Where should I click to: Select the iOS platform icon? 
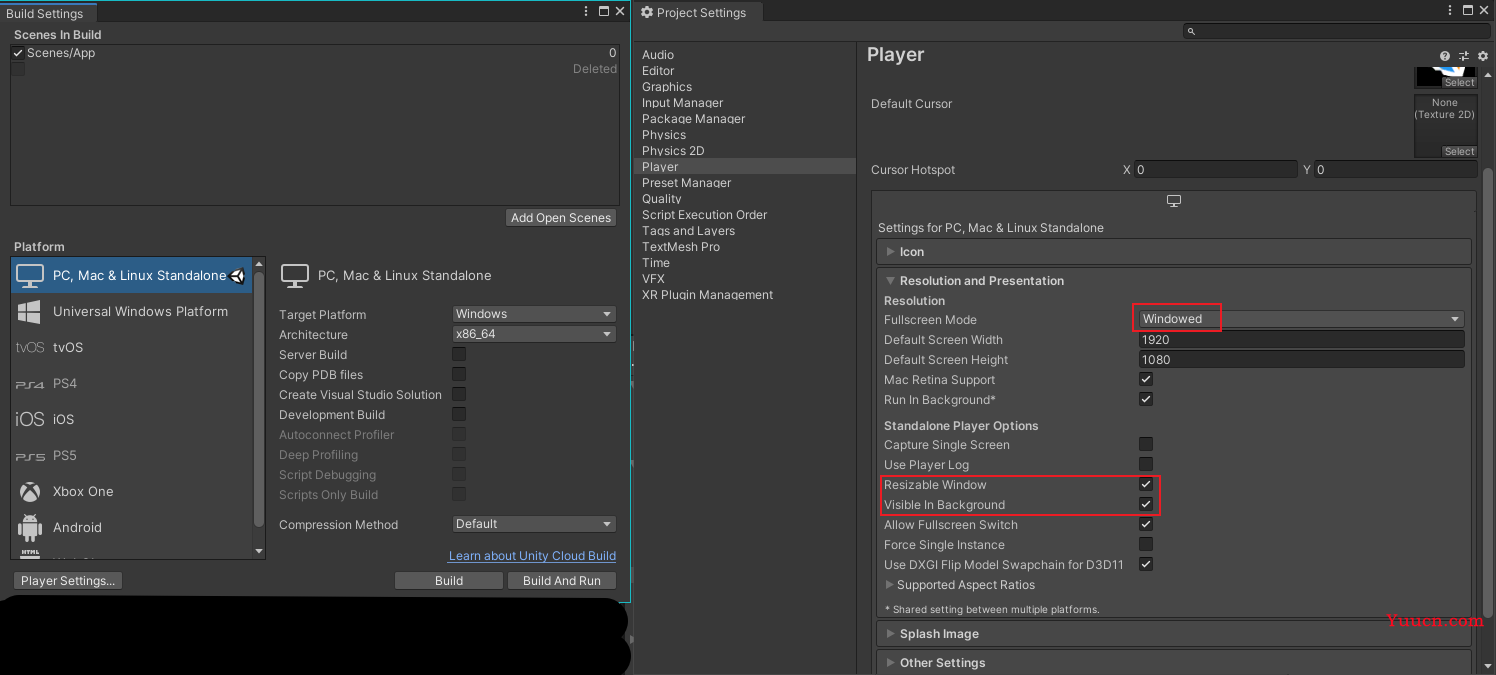point(30,419)
